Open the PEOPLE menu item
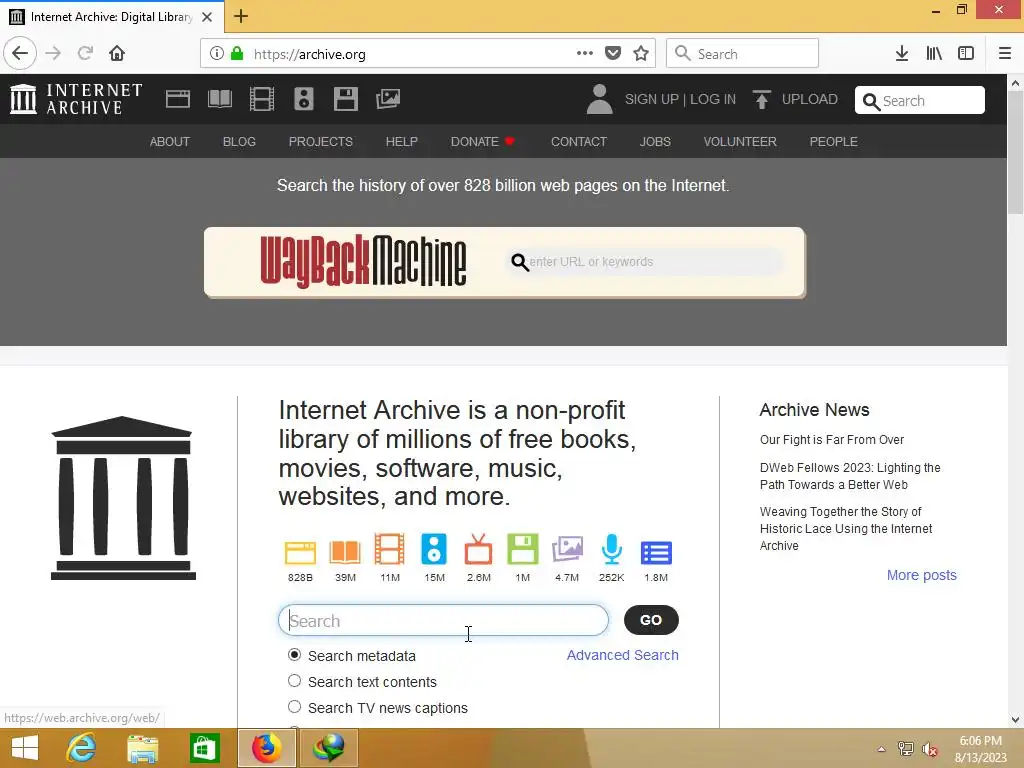 click(x=833, y=142)
